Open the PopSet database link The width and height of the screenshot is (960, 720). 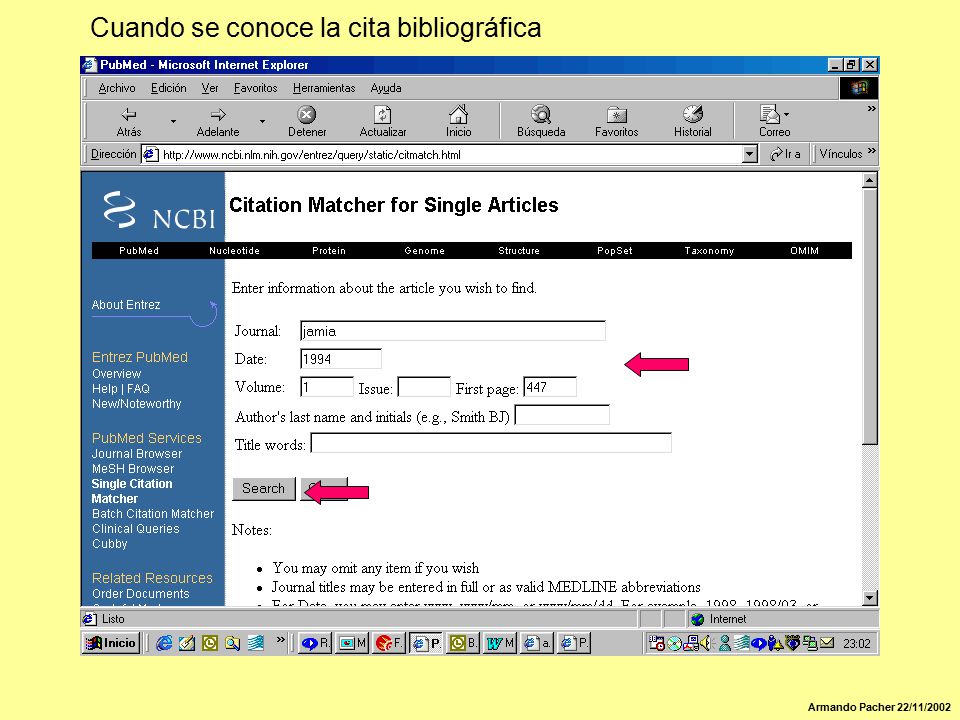click(x=615, y=250)
